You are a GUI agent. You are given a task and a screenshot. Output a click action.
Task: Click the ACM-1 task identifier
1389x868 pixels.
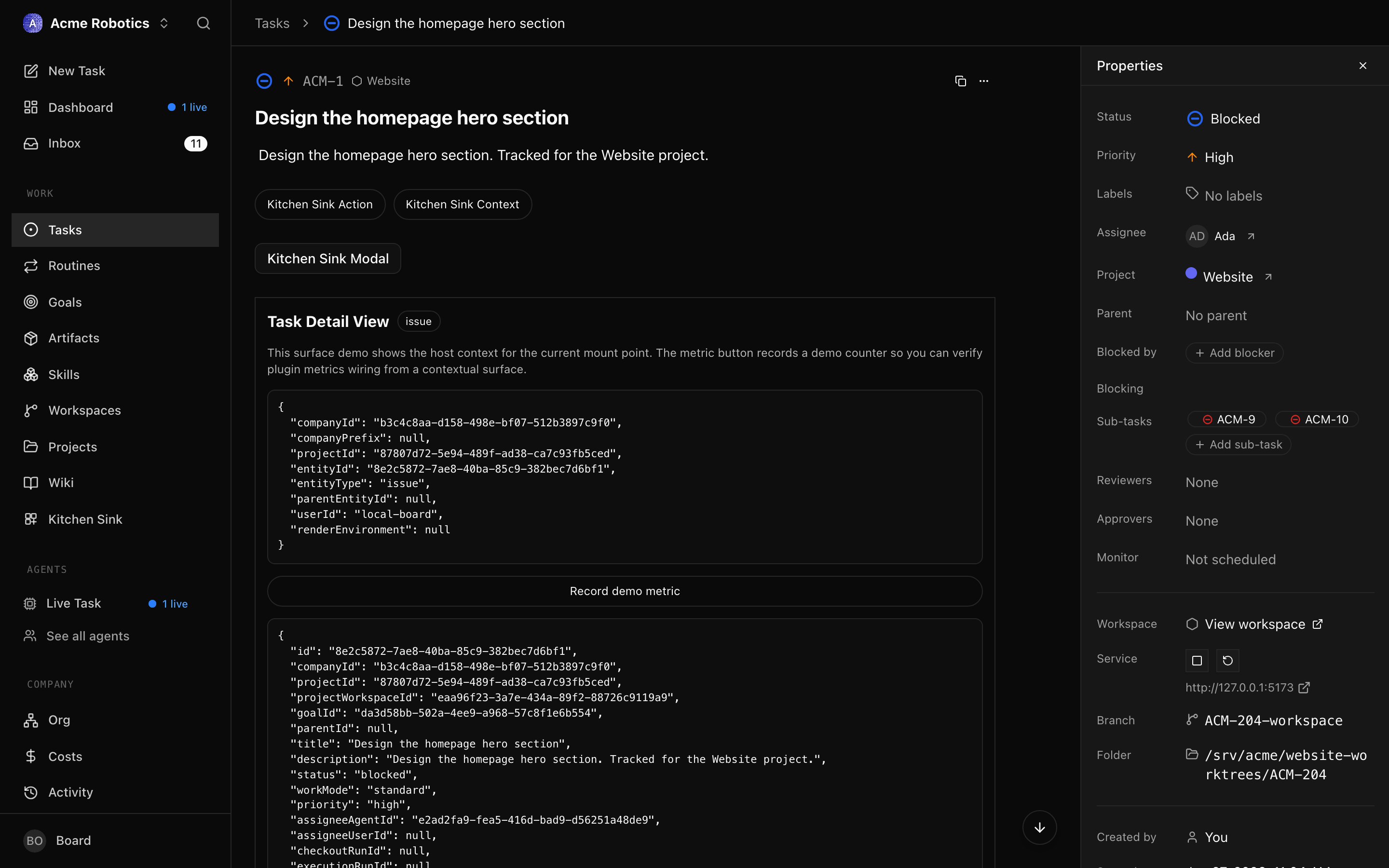click(x=323, y=81)
